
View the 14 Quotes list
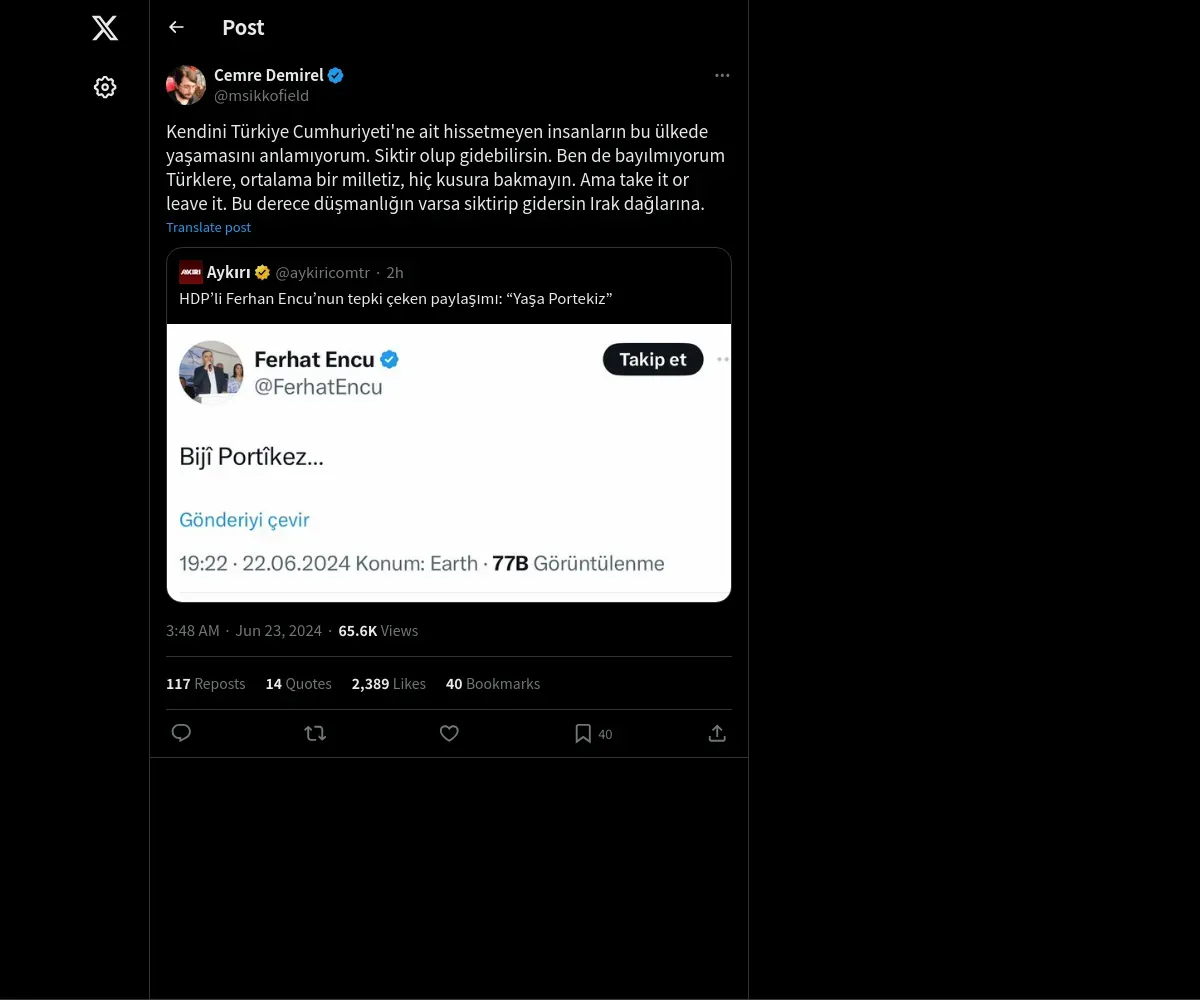pyautogui.click(x=298, y=684)
